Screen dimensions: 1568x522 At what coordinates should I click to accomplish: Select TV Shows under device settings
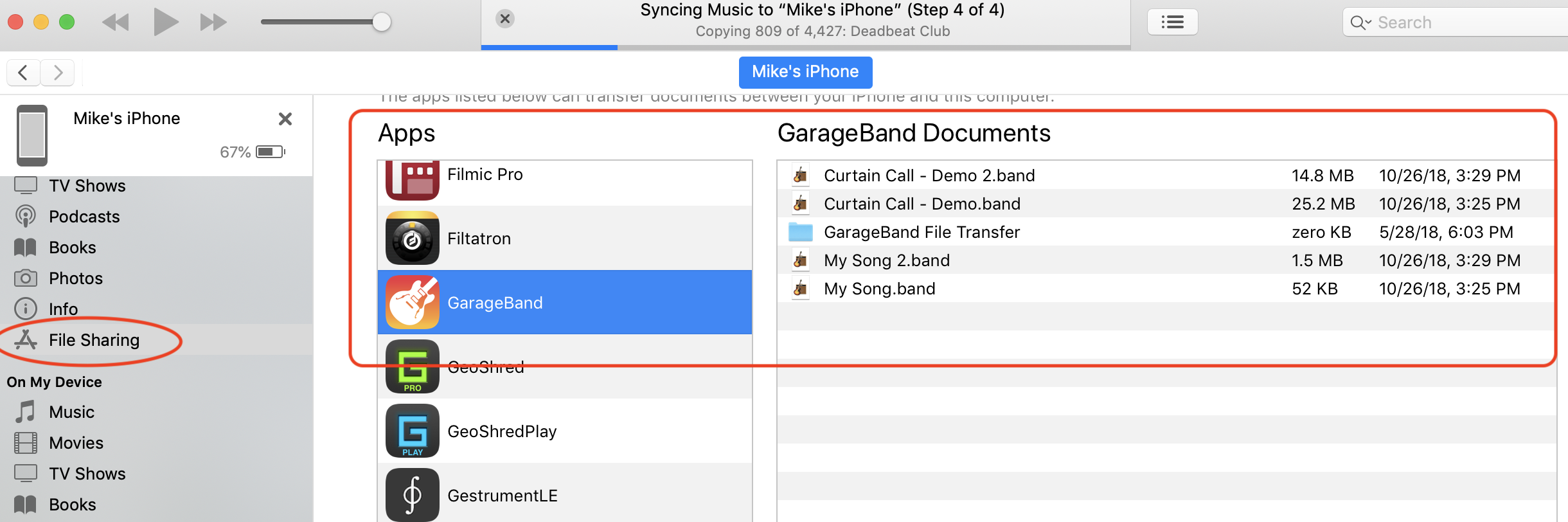156,185
